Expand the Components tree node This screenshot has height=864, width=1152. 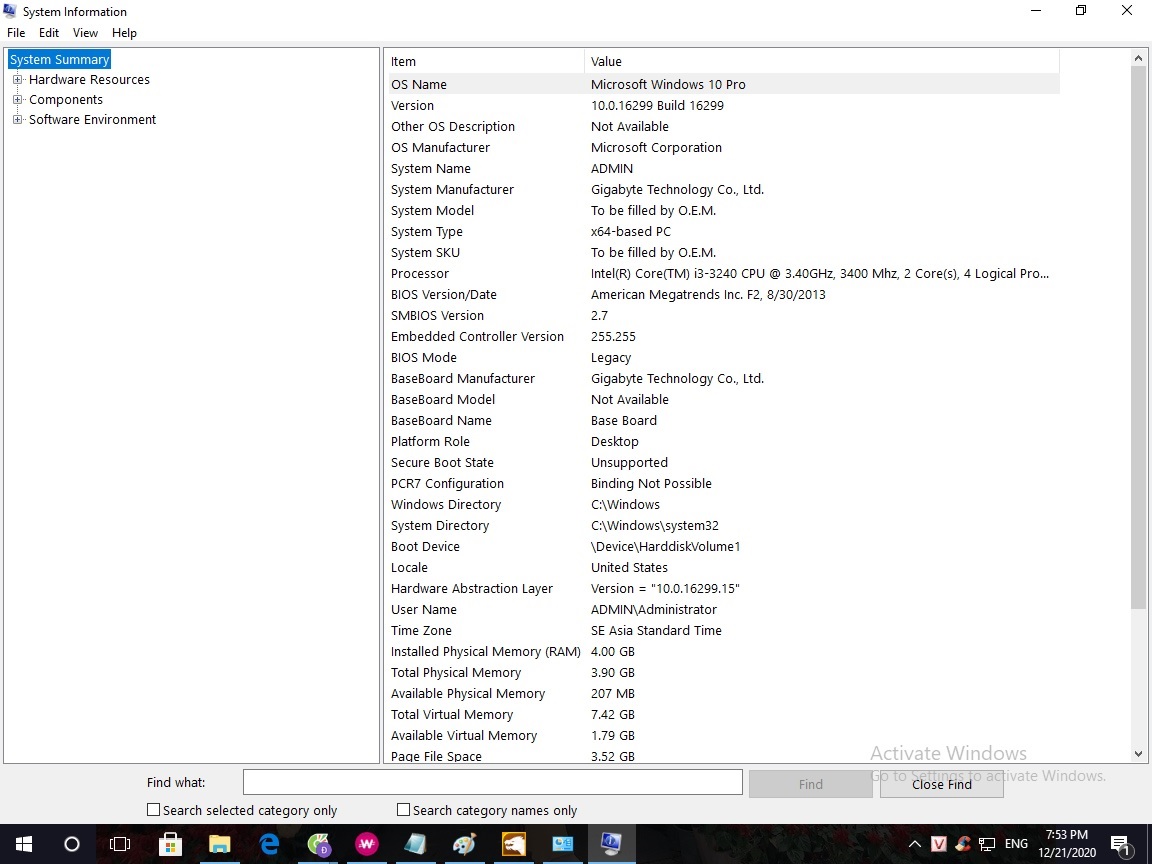click(17, 100)
